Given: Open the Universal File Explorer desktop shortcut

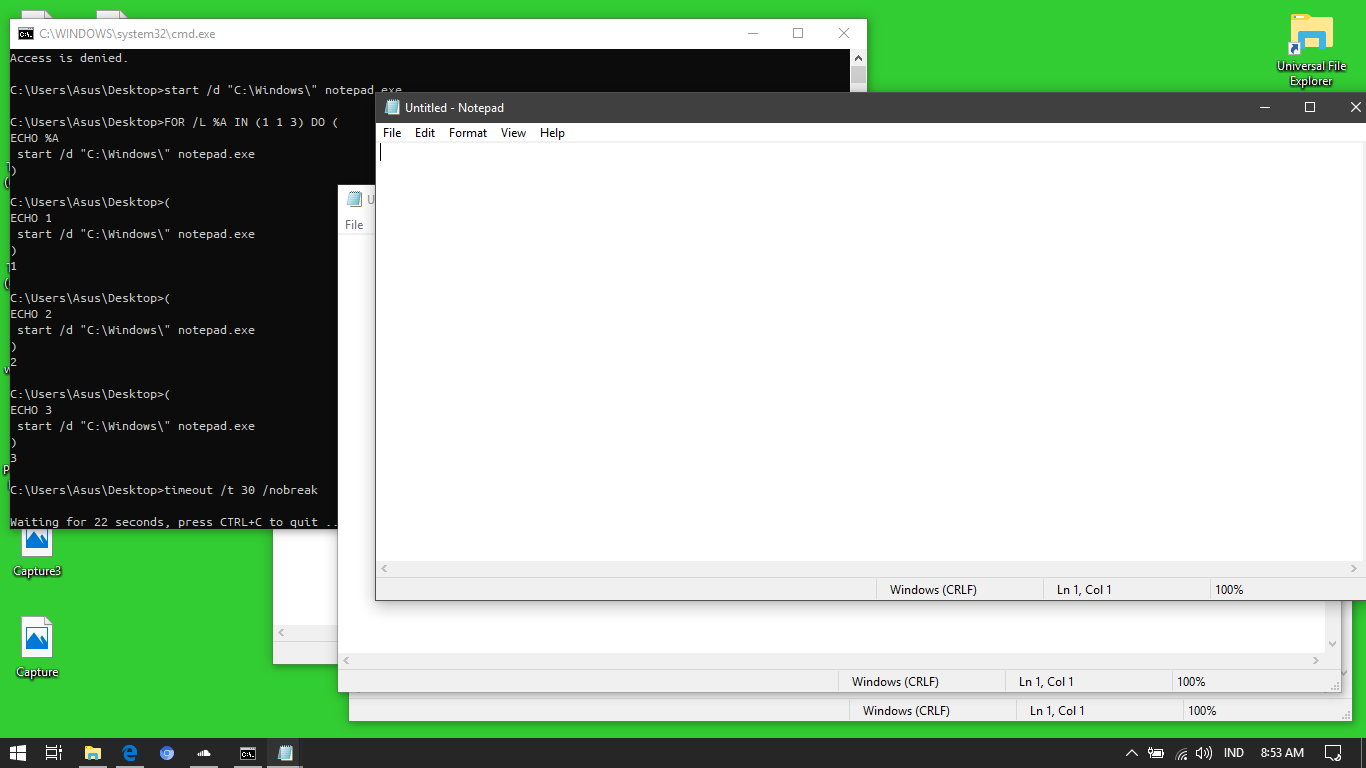Looking at the screenshot, I should [x=1311, y=50].
